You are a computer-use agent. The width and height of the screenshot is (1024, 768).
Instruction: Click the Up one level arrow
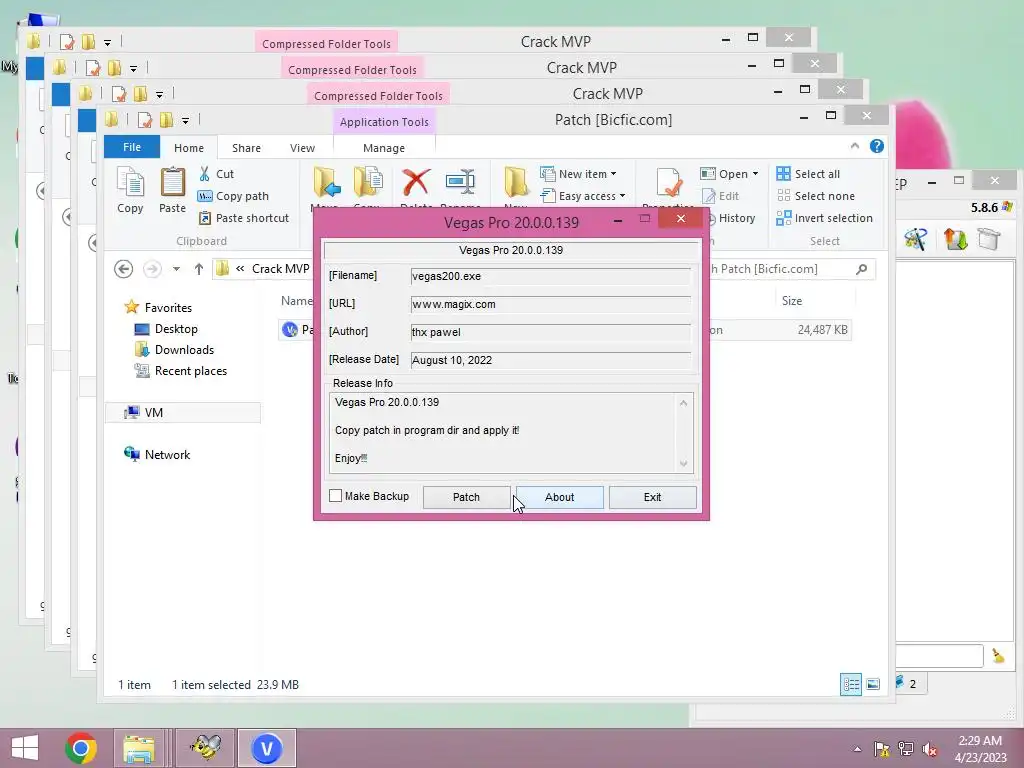199,268
